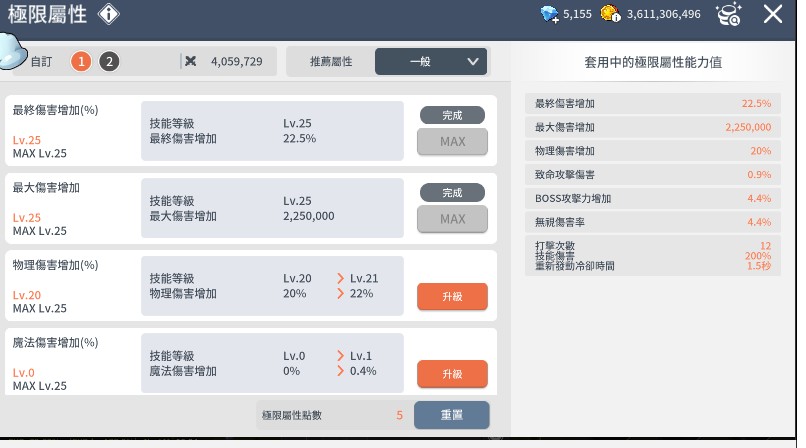806x448 pixels.
Task: Click the 完成 badge for 最大傷害增加
Action: (452, 192)
